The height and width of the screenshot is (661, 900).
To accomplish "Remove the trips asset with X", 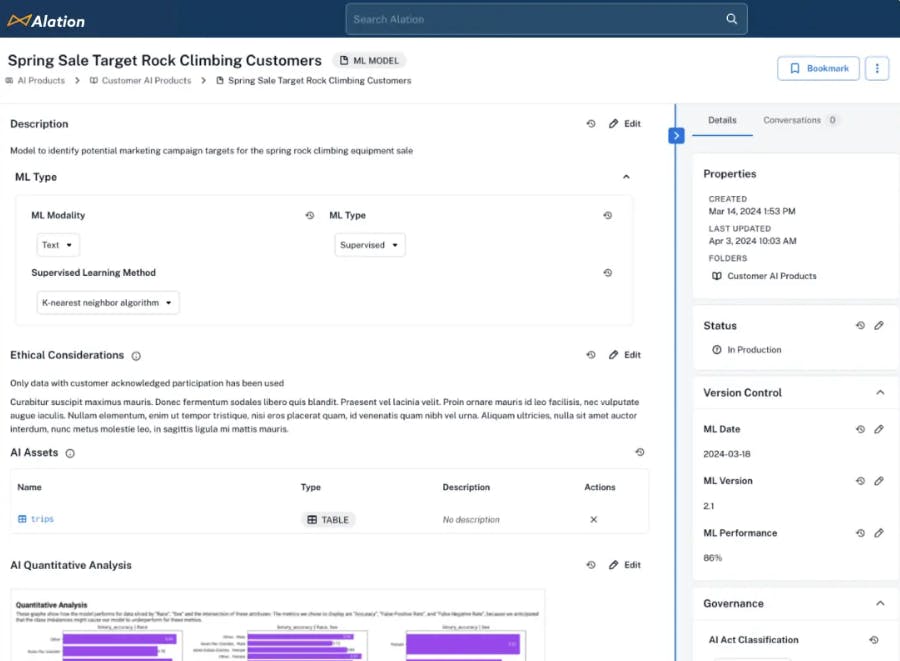I will tap(593, 520).
